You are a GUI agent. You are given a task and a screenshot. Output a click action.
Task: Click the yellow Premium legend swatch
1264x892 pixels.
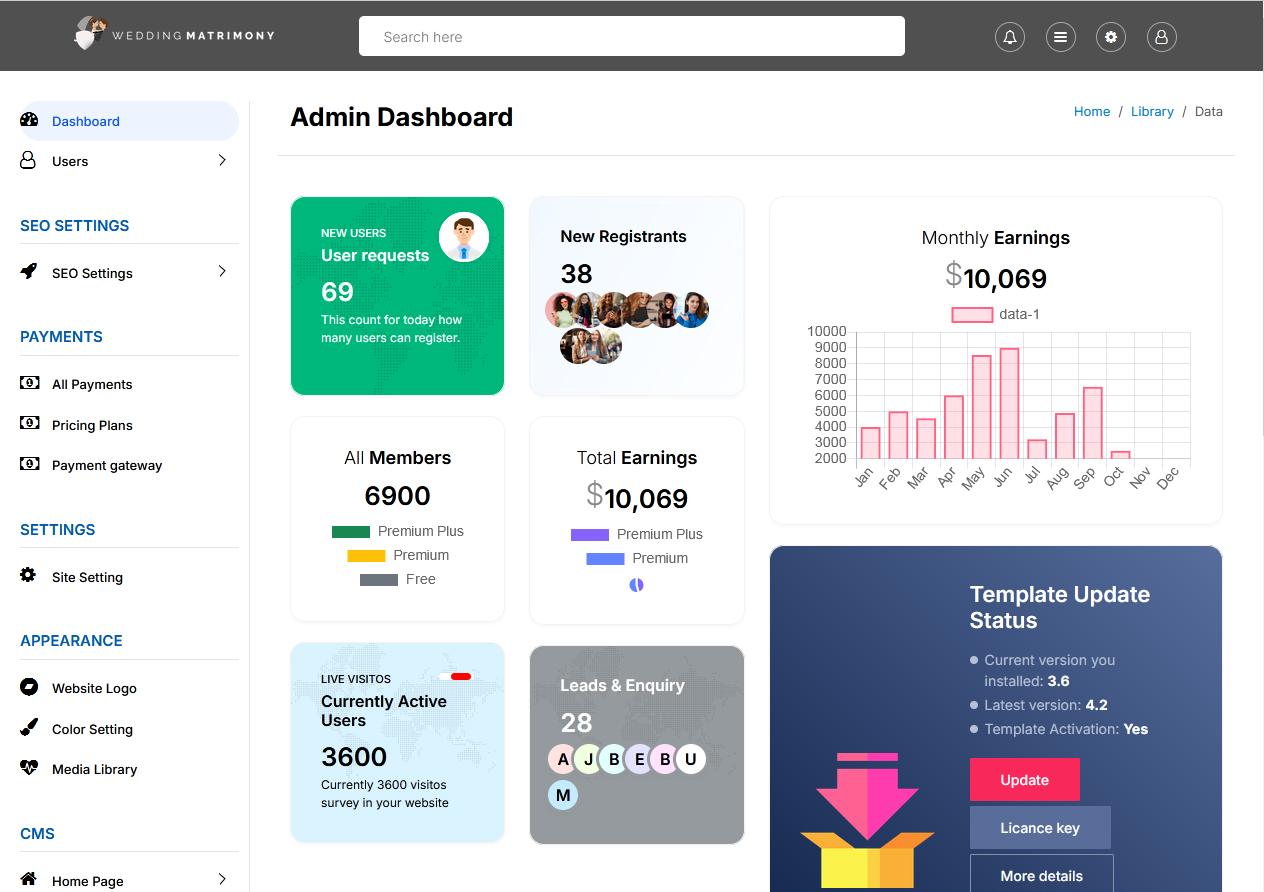pyautogui.click(x=366, y=555)
